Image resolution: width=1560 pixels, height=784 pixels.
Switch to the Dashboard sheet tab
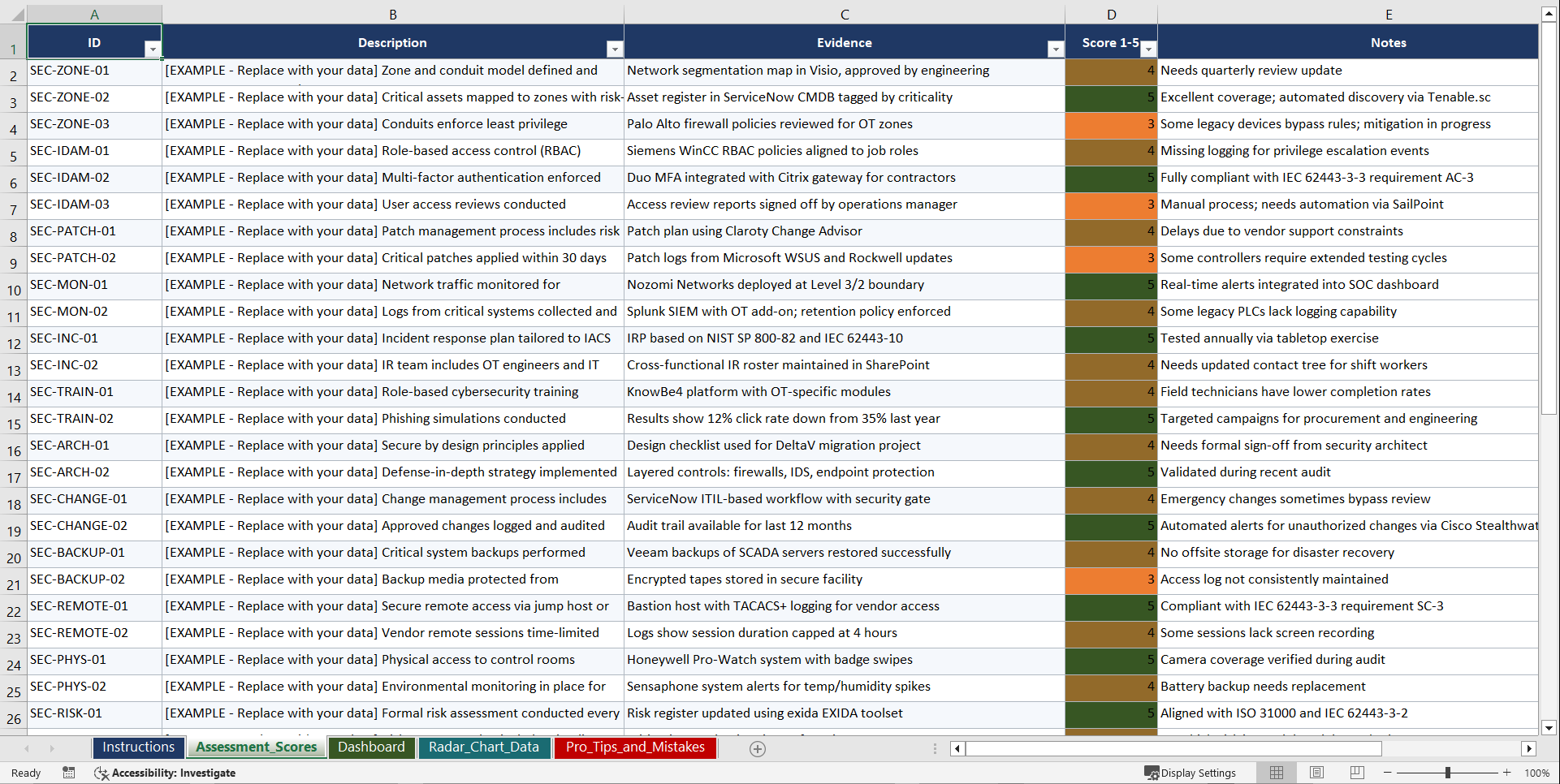372,747
